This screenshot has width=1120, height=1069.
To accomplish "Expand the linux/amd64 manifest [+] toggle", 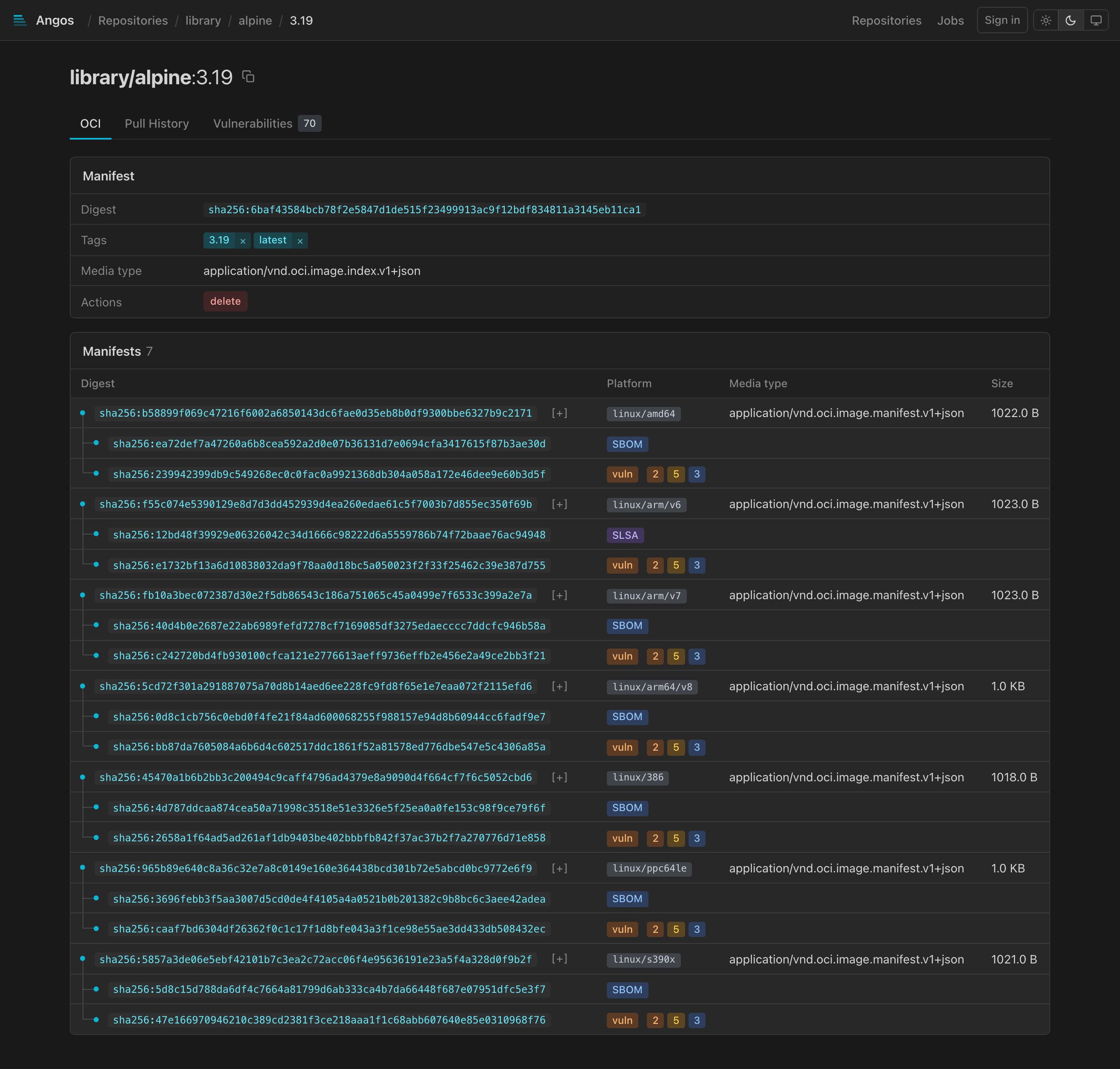I will click(x=560, y=413).
